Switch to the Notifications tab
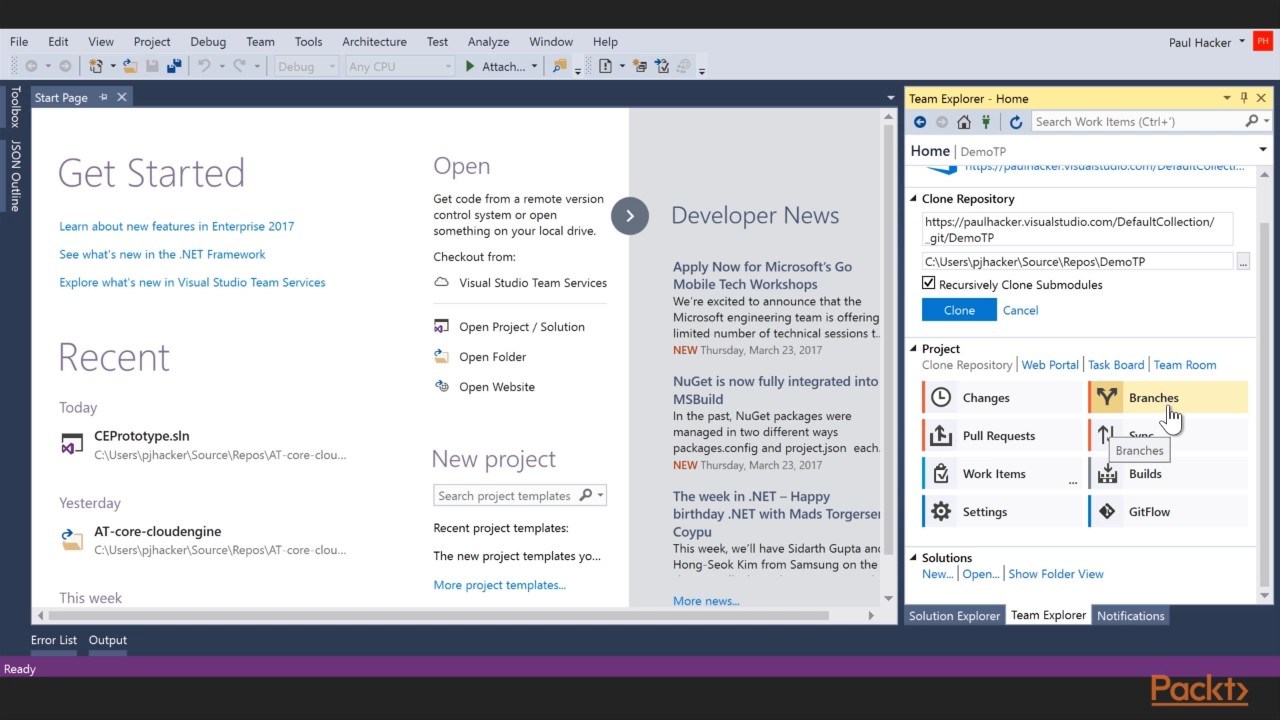This screenshot has height=720, width=1280. coord(1130,616)
